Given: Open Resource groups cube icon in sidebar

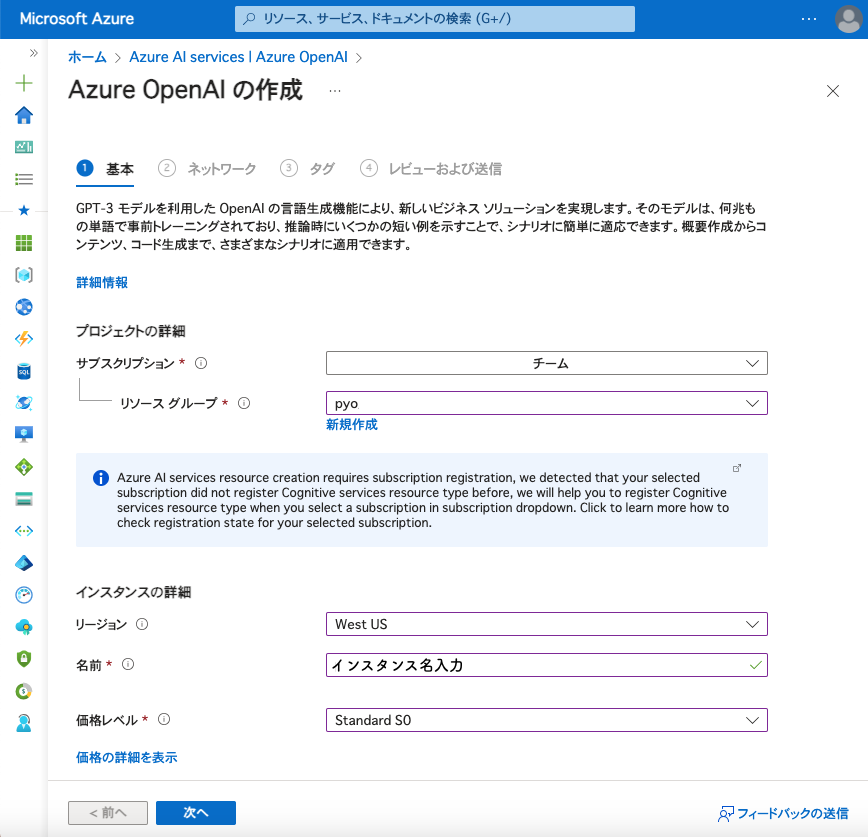Looking at the screenshot, I should 24,275.
